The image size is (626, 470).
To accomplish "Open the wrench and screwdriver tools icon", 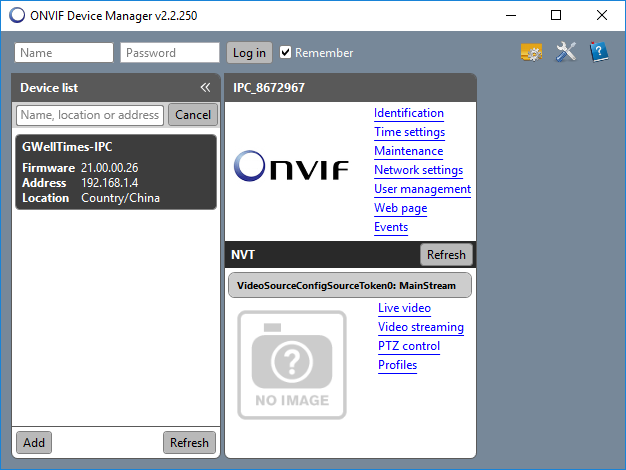I will coord(566,52).
